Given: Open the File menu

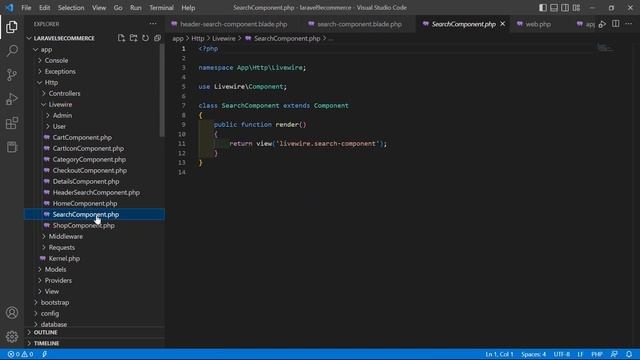Looking at the screenshot, I should 26,8.
